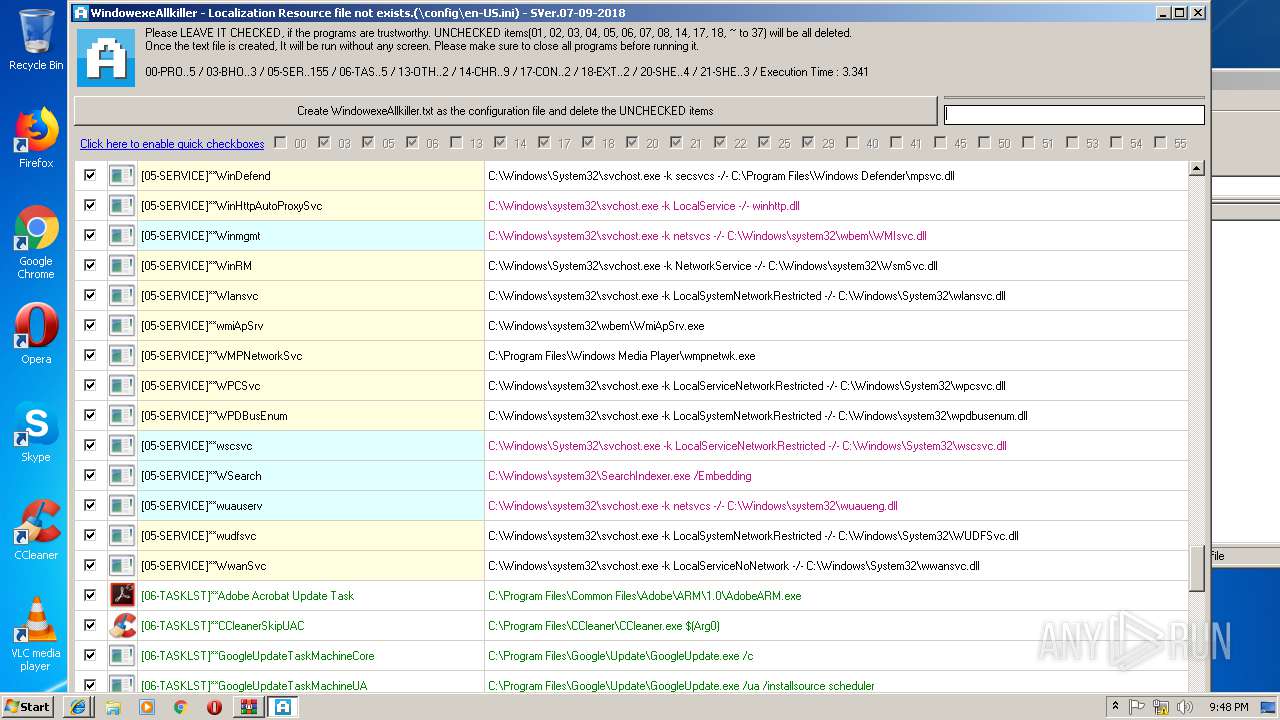This screenshot has height=720, width=1280.
Task: Click the wudfsvc service row icon
Action: pos(122,535)
